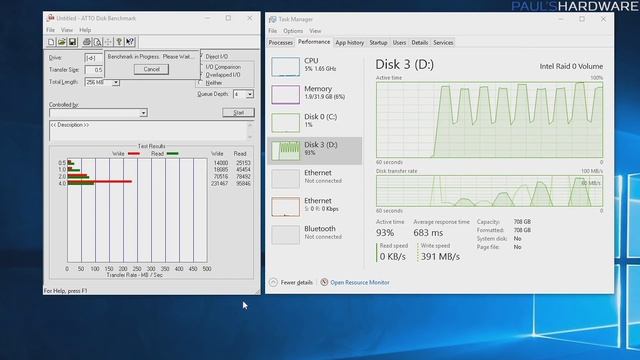Click the Save floppy disk icon in ATTO

coord(72,42)
